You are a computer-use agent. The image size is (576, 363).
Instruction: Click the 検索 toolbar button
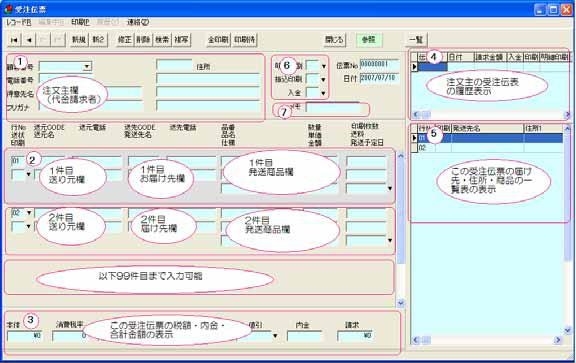click(x=162, y=40)
